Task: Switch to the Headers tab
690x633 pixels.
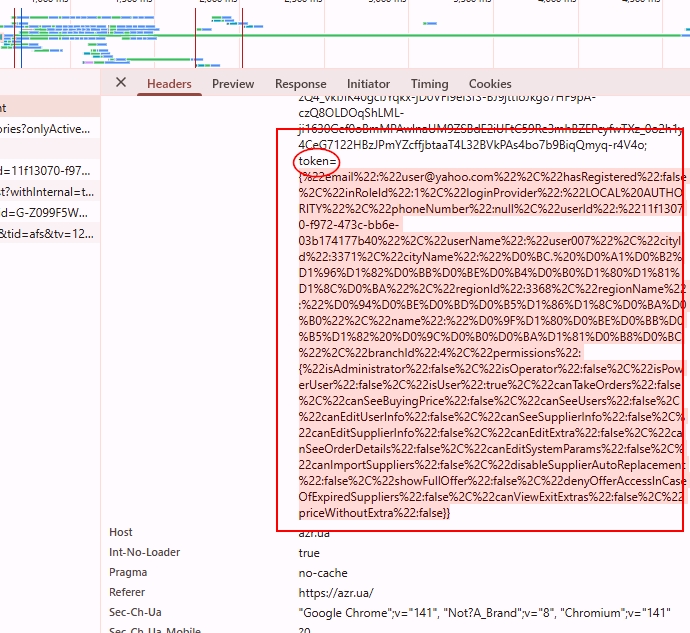Action: 169,84
